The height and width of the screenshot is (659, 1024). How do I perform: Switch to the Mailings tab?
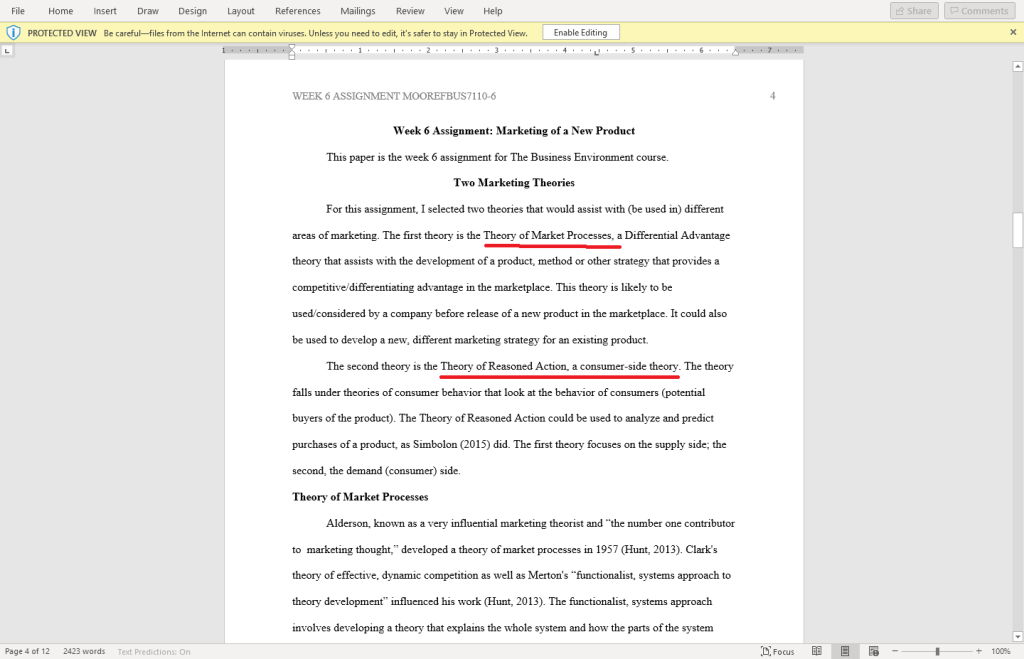coord(357,11)
